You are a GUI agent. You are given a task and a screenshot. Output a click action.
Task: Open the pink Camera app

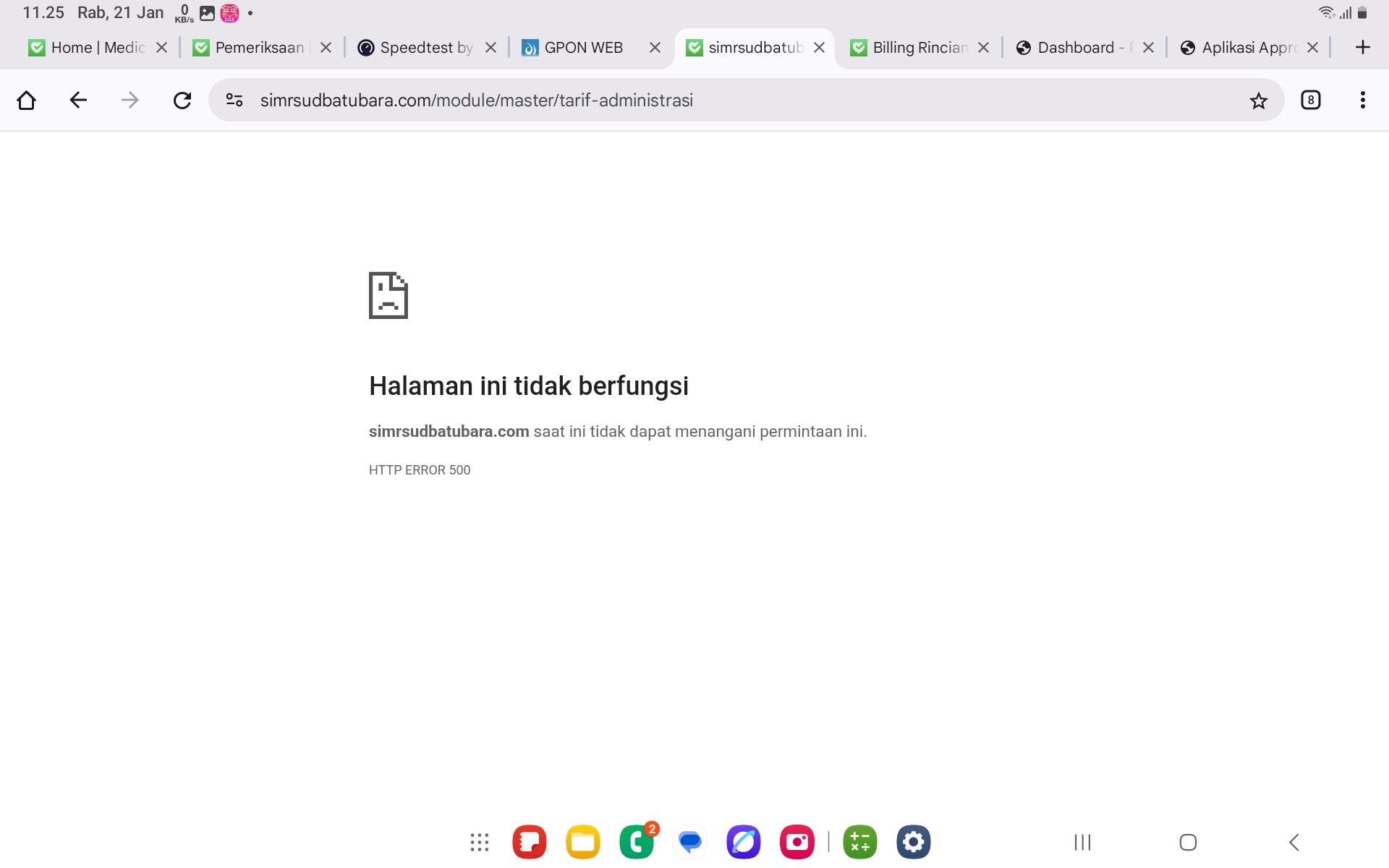(797, 842)
